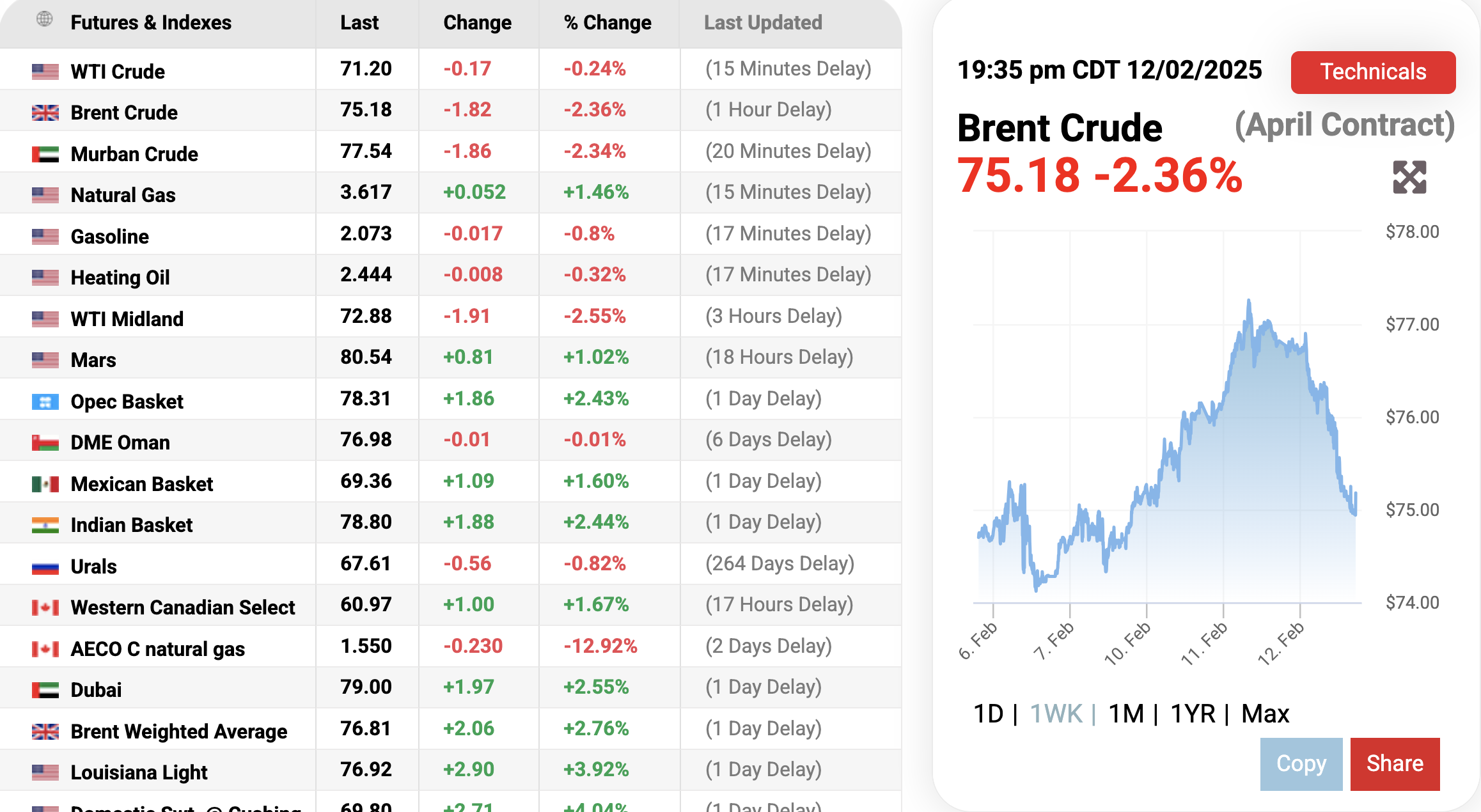1481x812 pixels.
Task: Click the Canadian flag beside Western Canadian Select
Action: [x=45, y=607]
